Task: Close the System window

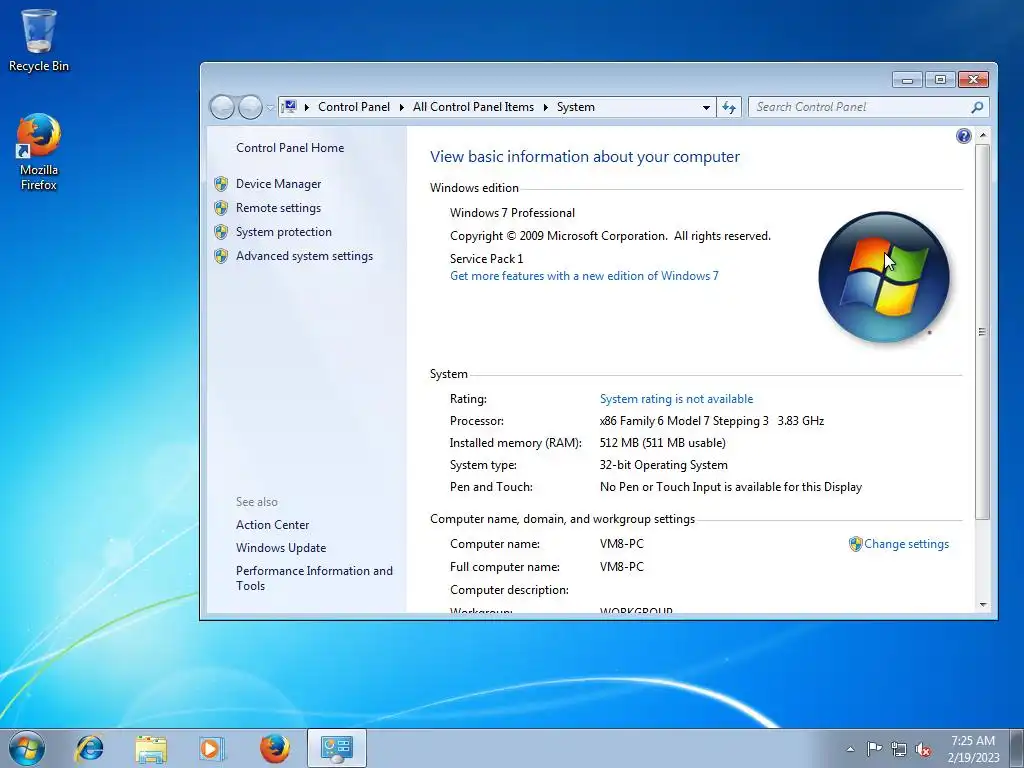Action: pyautogui.click(x=973, y=80)
